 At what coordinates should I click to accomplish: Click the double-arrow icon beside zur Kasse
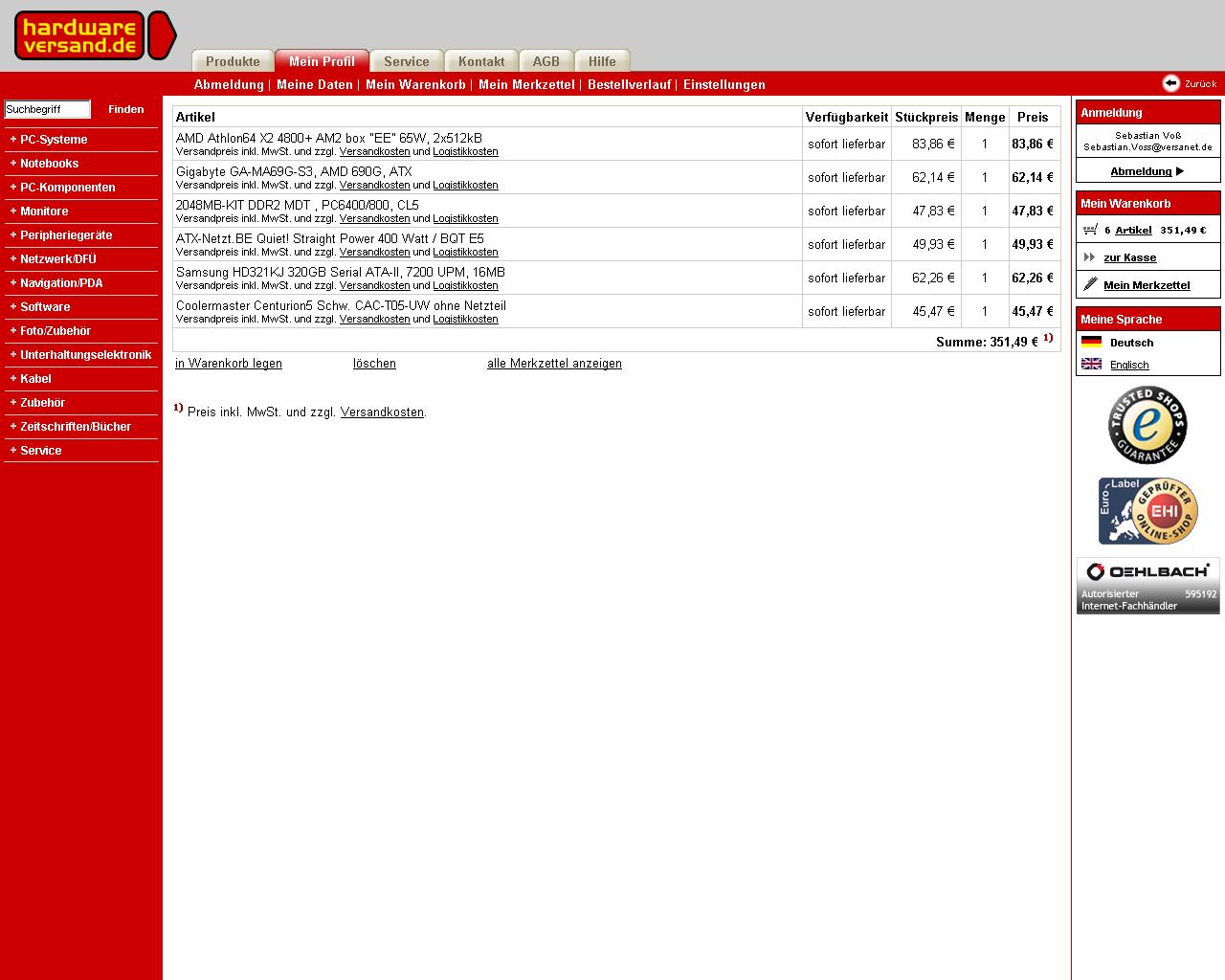pyautogui.click(x=1089, y=257)
